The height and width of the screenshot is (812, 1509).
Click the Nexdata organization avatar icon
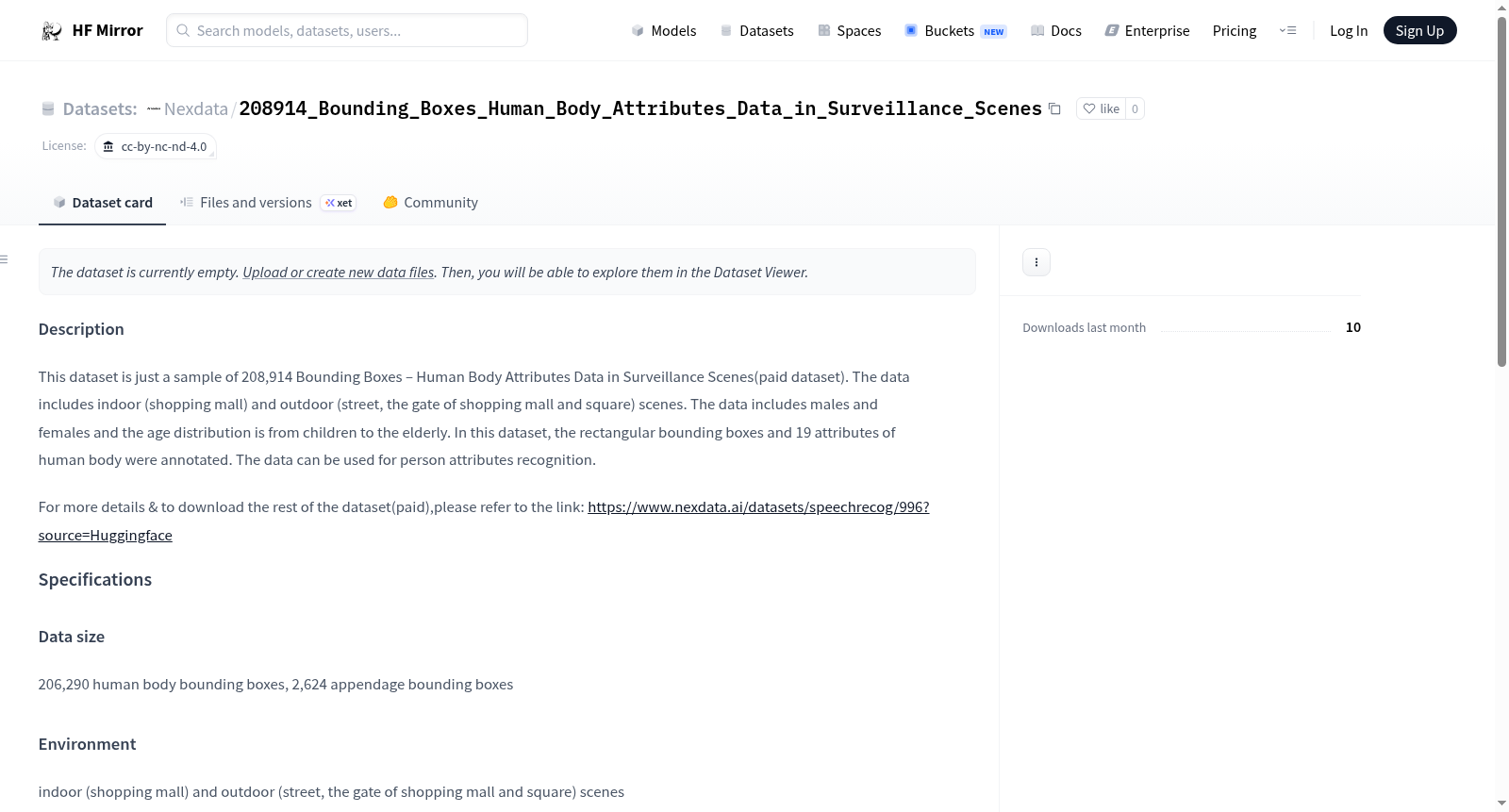[x=154, y=109]
